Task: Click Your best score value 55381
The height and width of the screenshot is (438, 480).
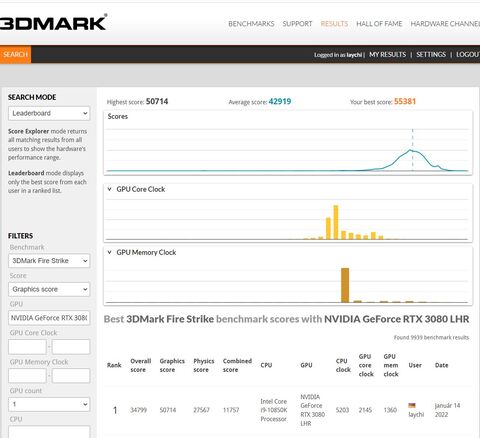Action: (405, 101)
